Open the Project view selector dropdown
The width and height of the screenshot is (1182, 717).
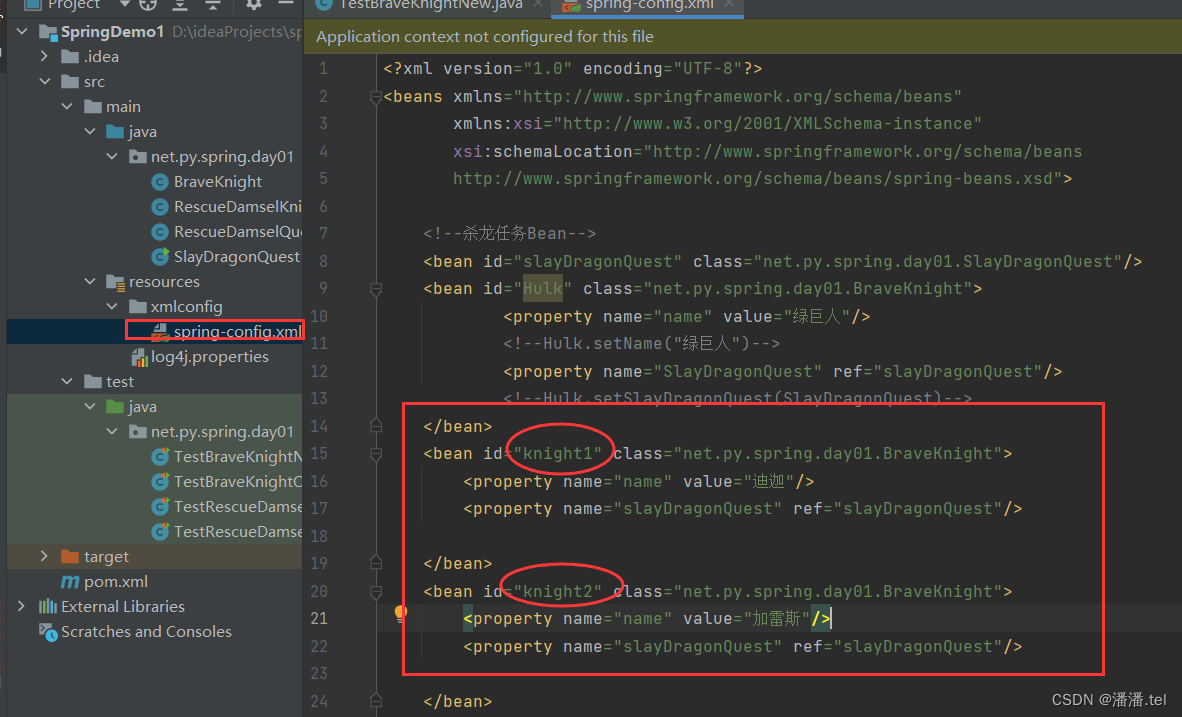(x=124, y=5)
